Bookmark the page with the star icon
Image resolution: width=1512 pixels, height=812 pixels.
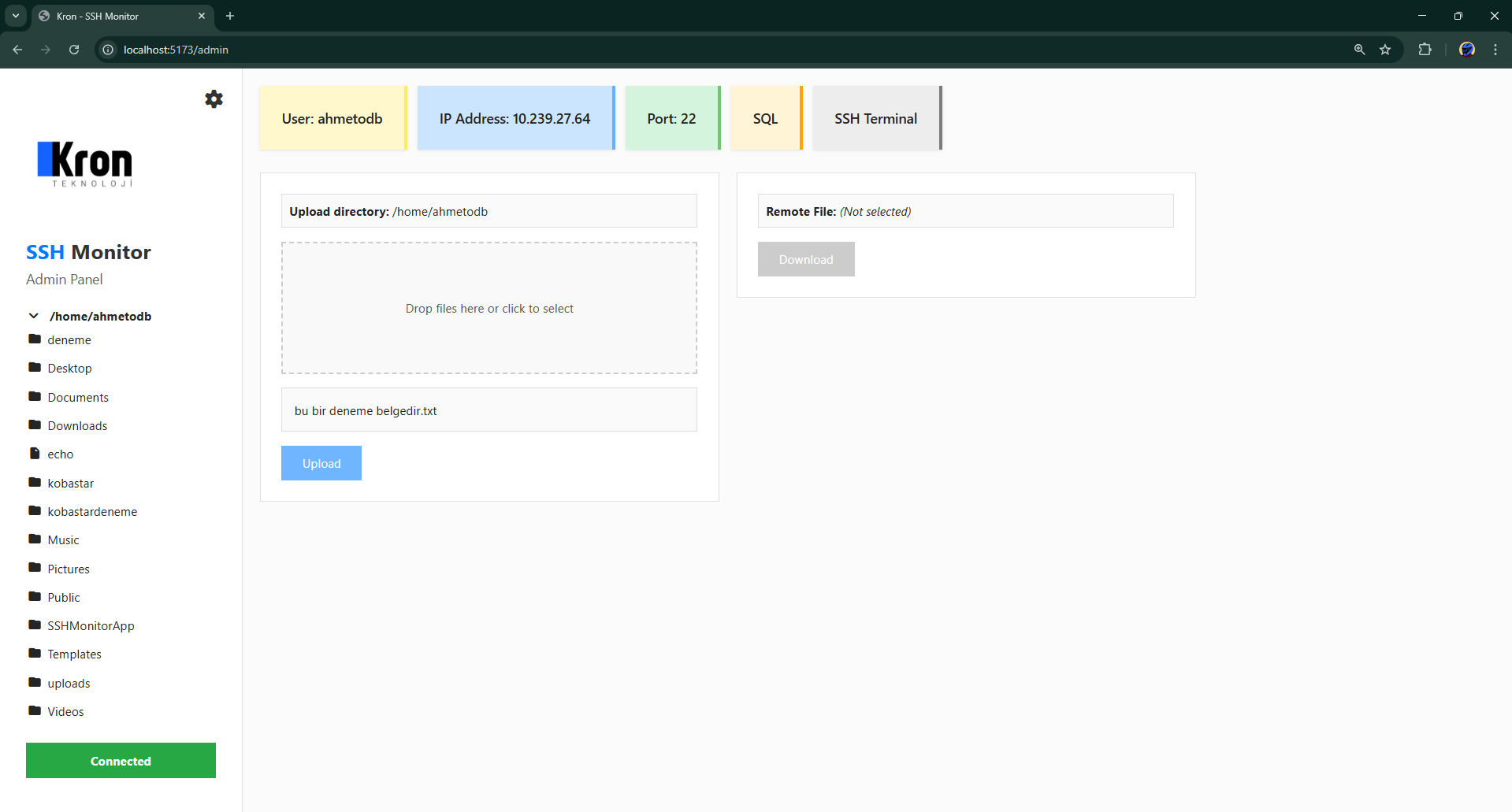pyautogui.click(x=1386, y=49)
